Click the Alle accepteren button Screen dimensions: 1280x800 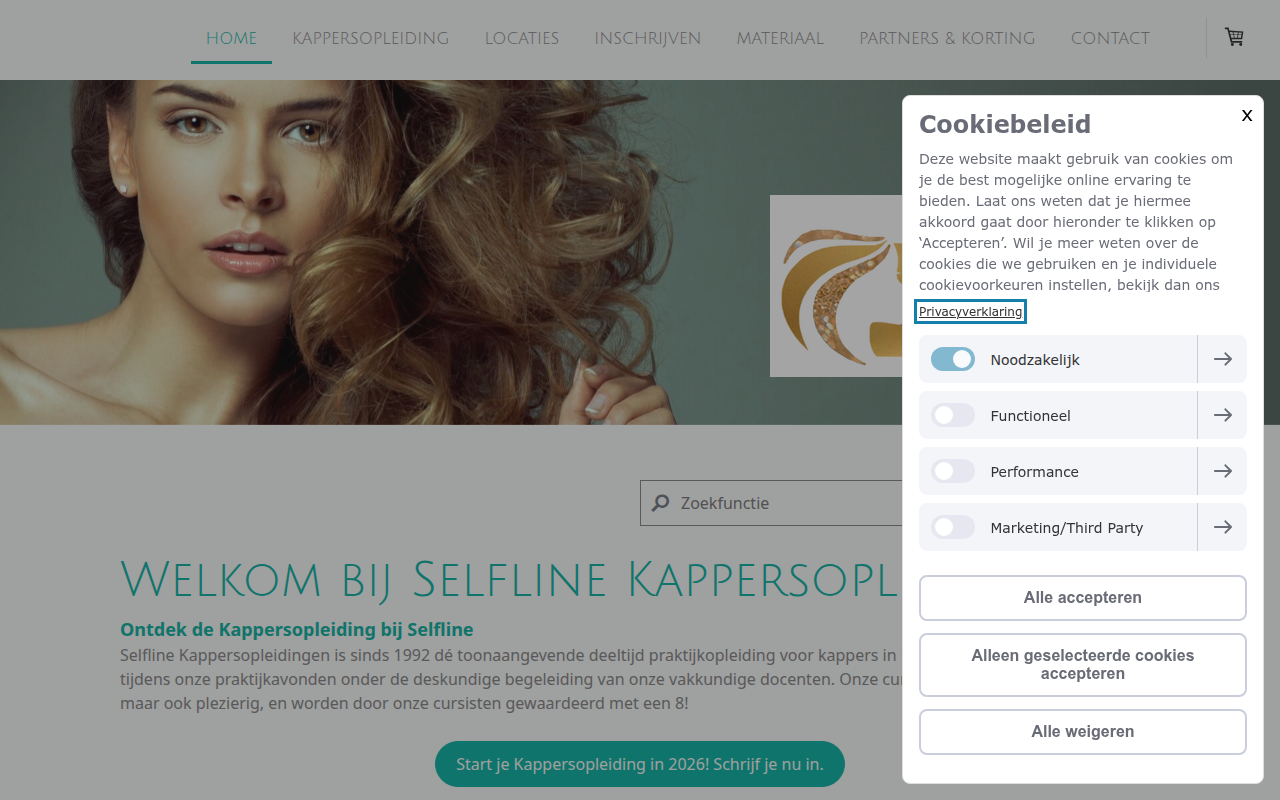(x=1083, y=598)
